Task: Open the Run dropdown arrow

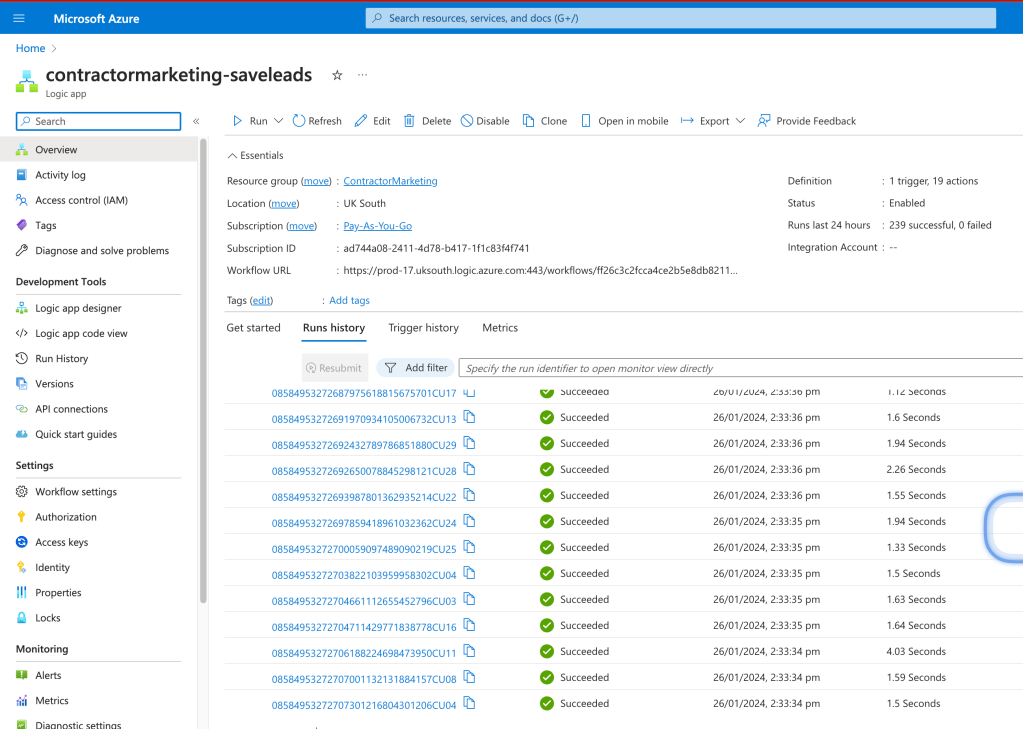Action: click(279, 121)
